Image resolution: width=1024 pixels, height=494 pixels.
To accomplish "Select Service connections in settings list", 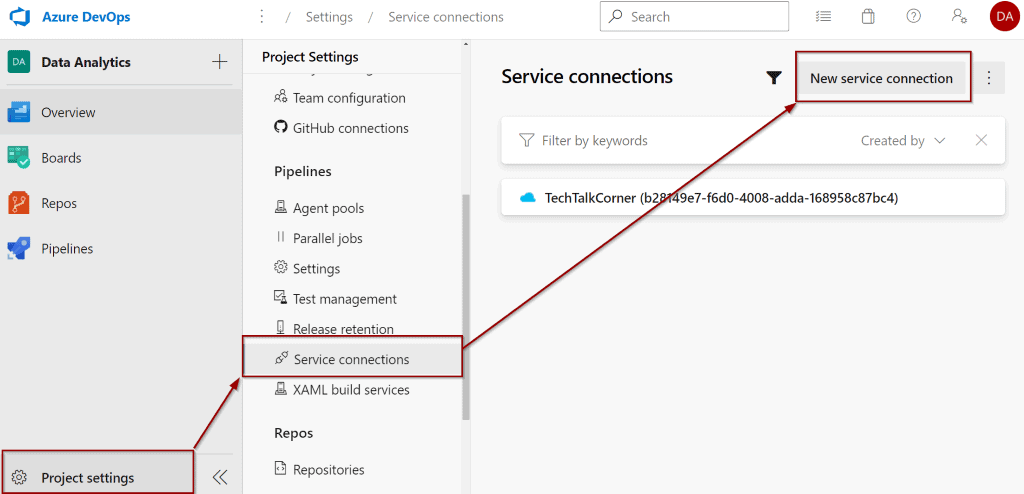I will coord(353,359).
